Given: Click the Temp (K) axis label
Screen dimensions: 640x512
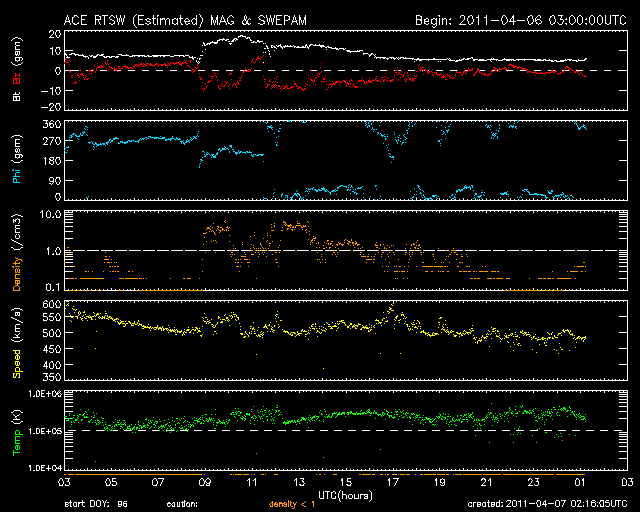Looking at the screenshot, I should tap(17, 433).
